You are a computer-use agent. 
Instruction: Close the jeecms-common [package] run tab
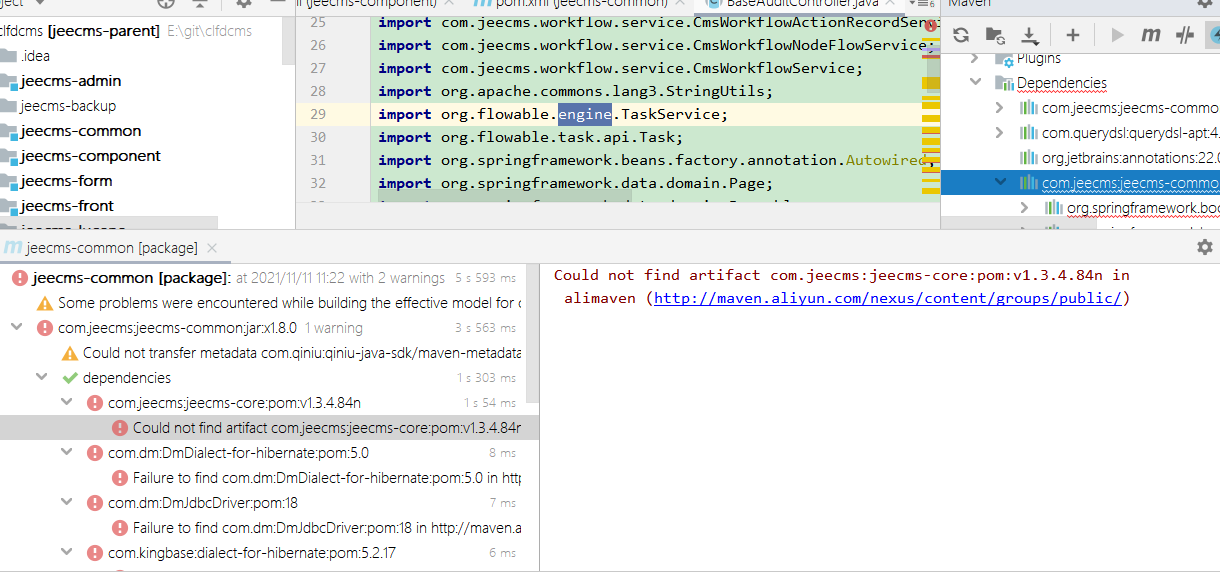click(210, 247)
